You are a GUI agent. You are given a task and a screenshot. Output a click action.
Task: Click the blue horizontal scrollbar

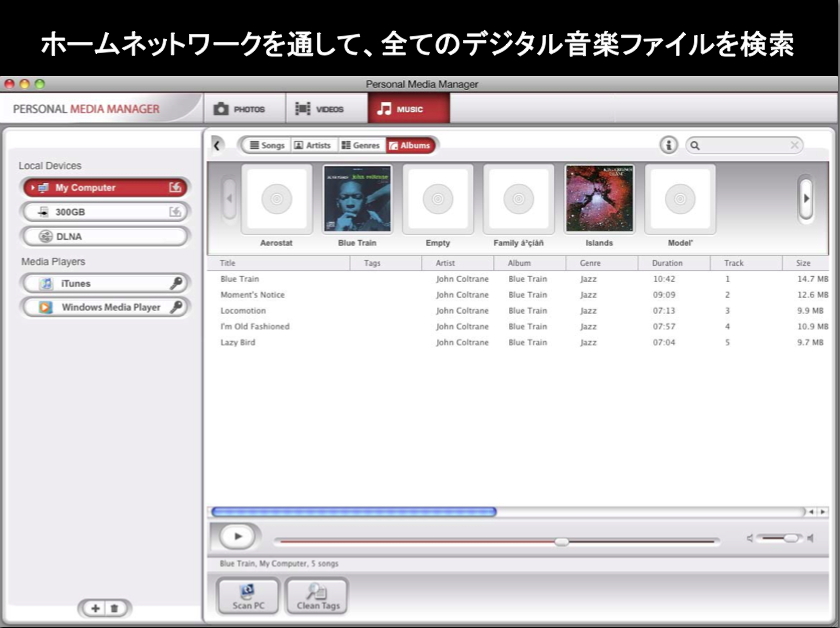click(354, 512)
